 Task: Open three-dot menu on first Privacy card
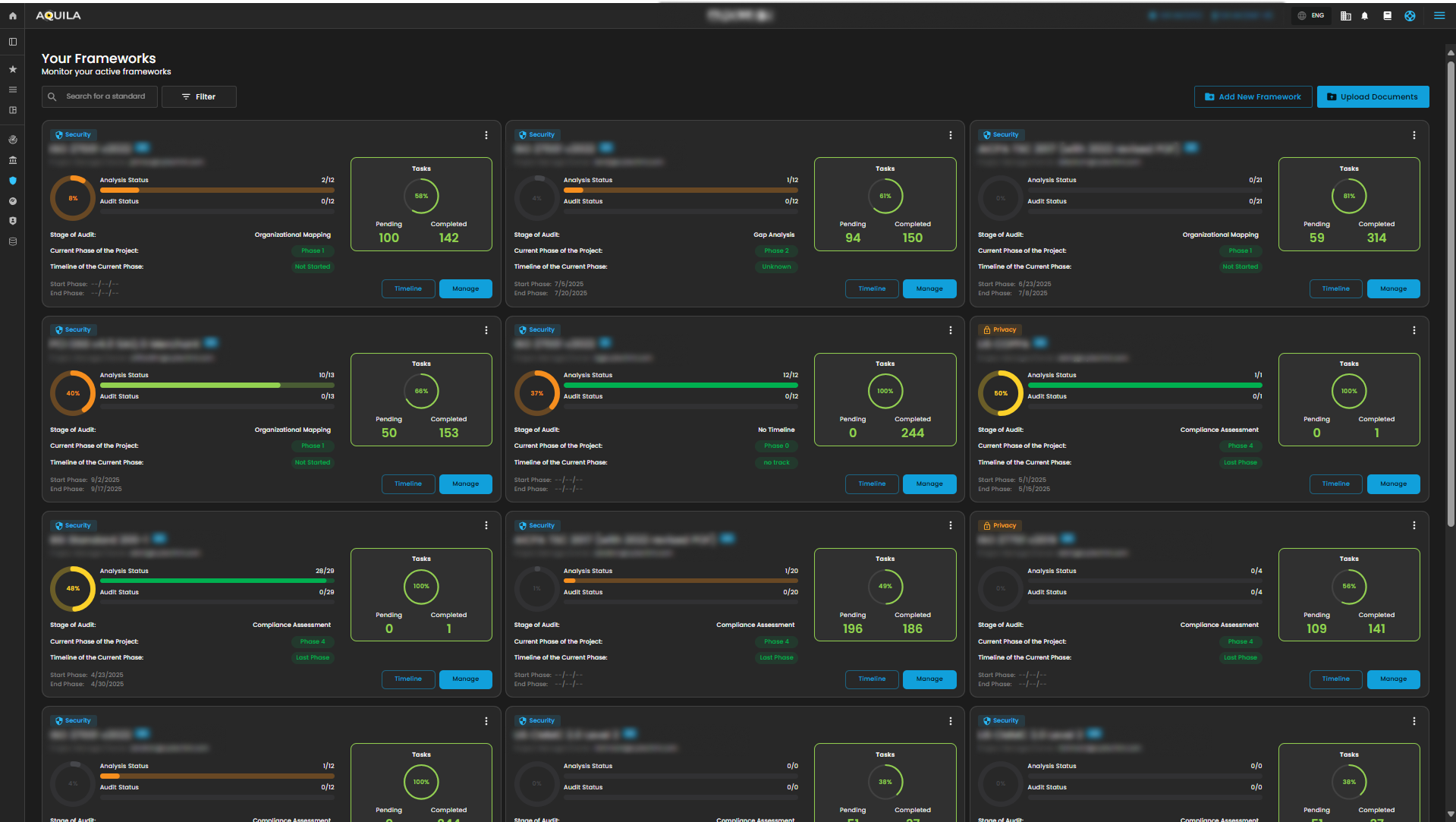(1414, 330)
